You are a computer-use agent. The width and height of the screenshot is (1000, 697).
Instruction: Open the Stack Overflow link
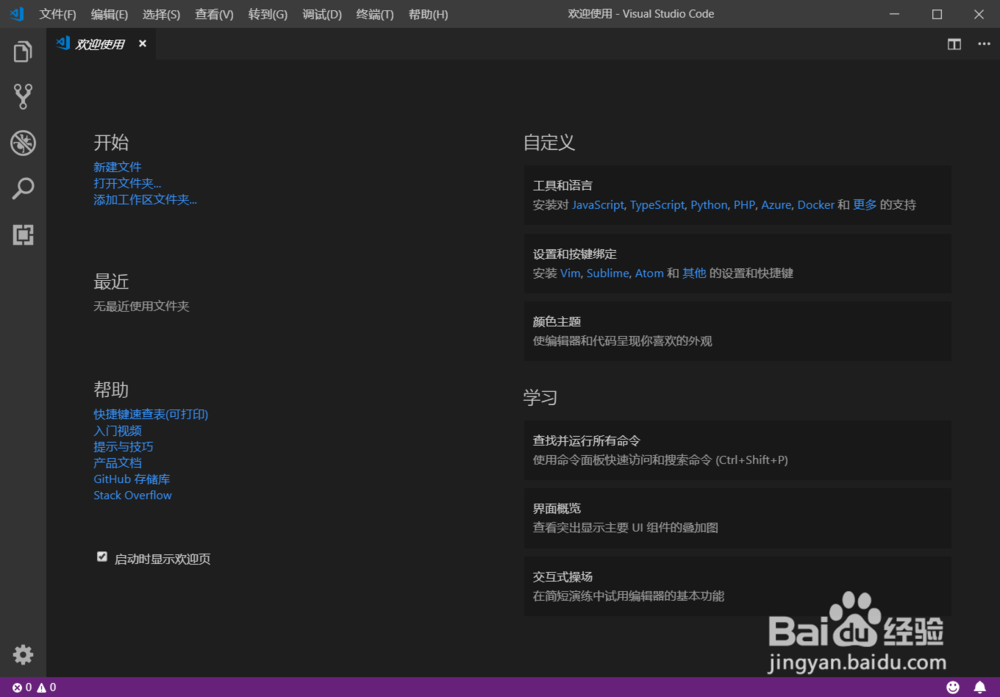coord(132,495)
